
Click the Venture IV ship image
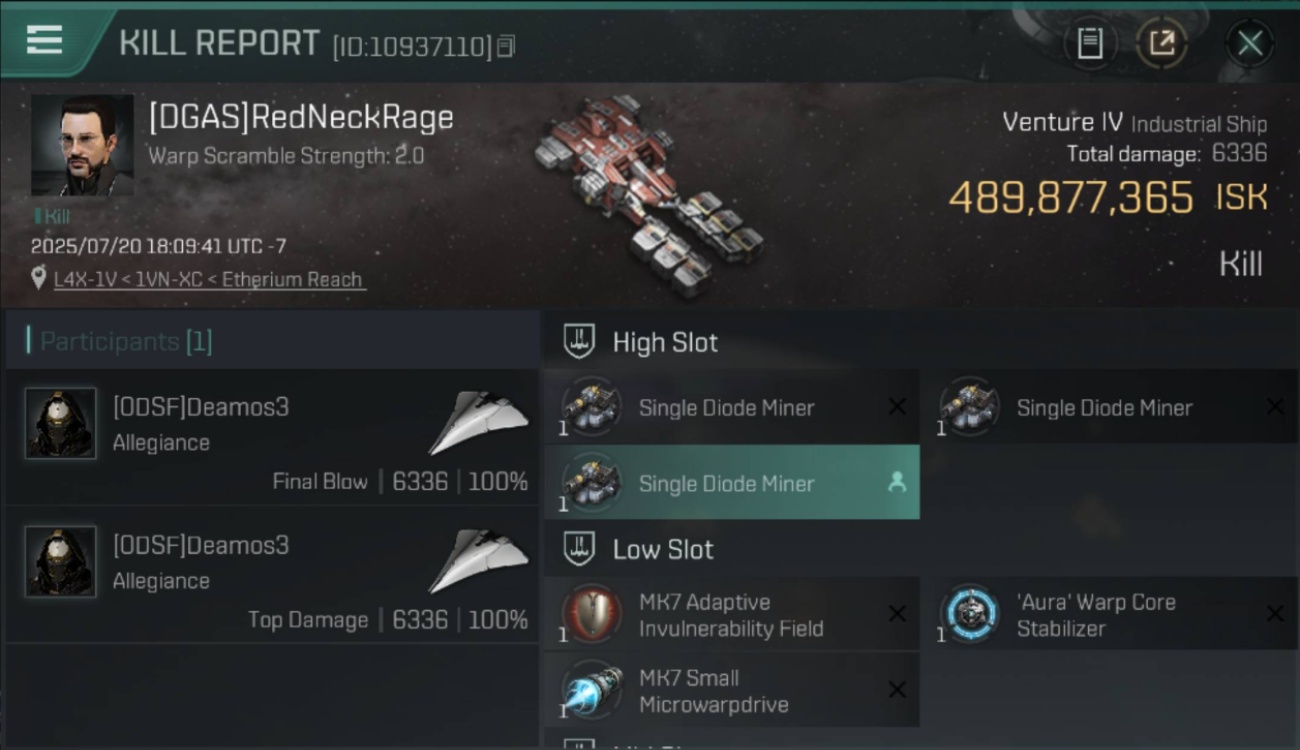[647, 195]
